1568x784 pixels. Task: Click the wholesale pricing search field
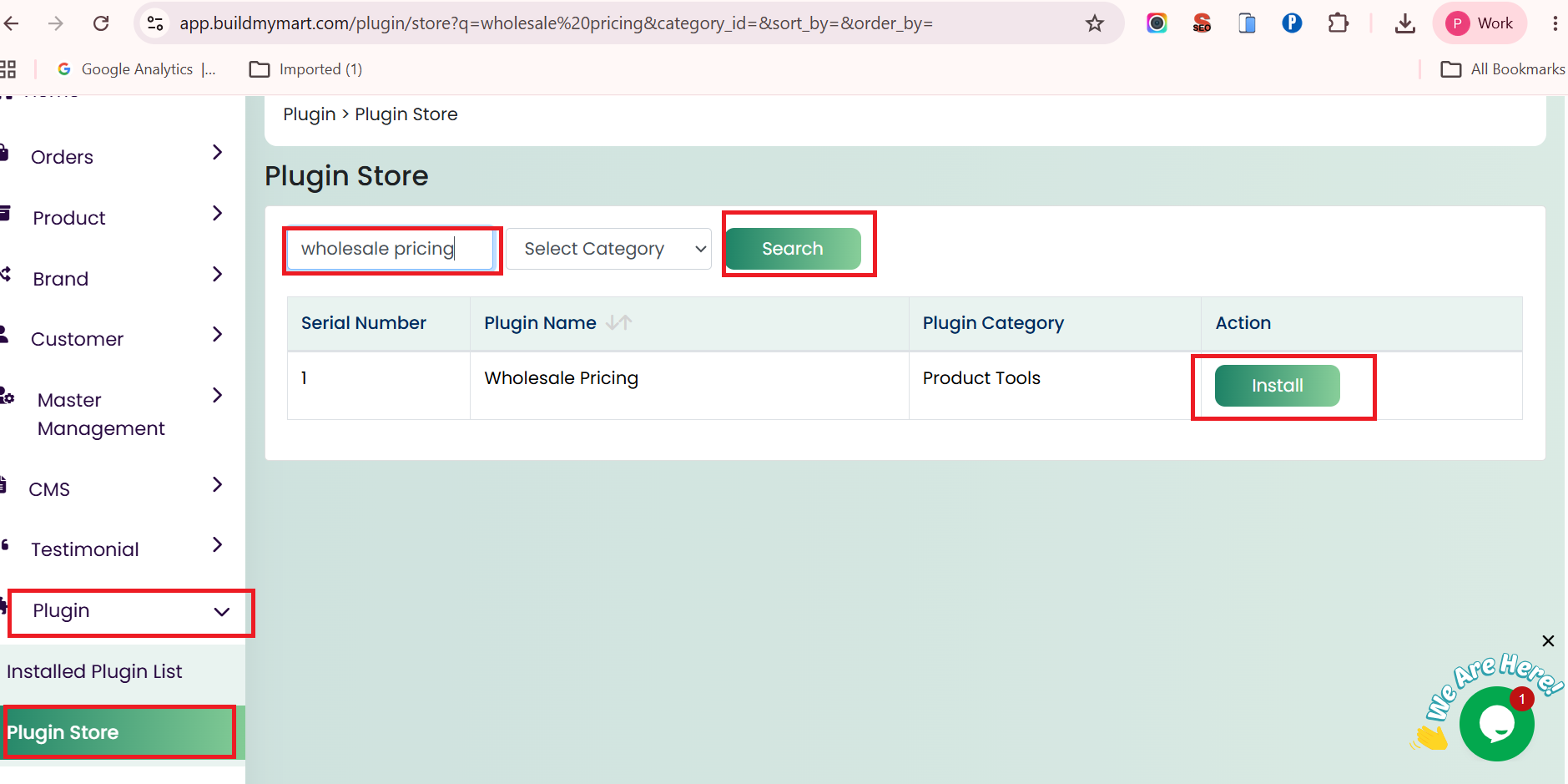[x=391, y=249]
